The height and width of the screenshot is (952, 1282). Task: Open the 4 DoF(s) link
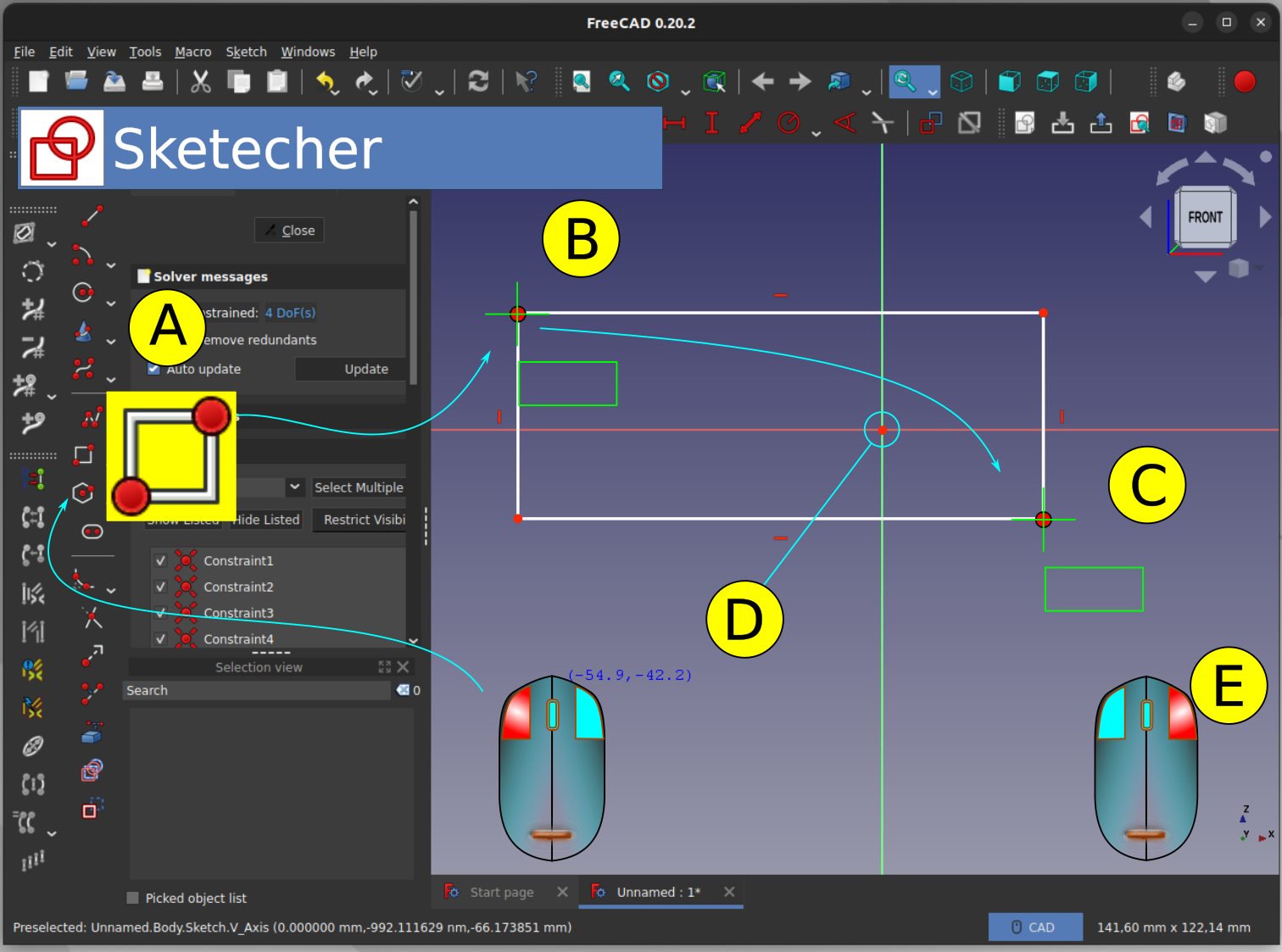pos(290,313)
